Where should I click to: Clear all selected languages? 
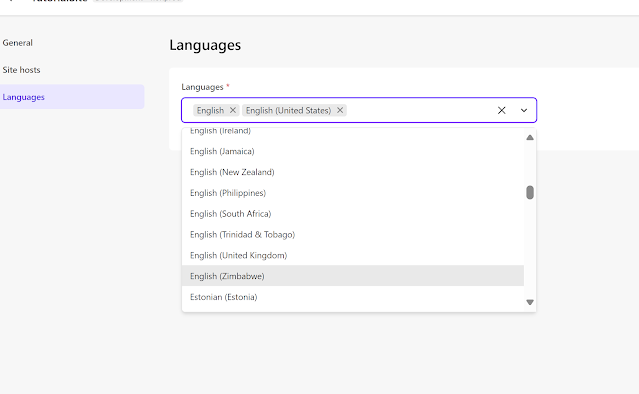click(x=502, y=110)
